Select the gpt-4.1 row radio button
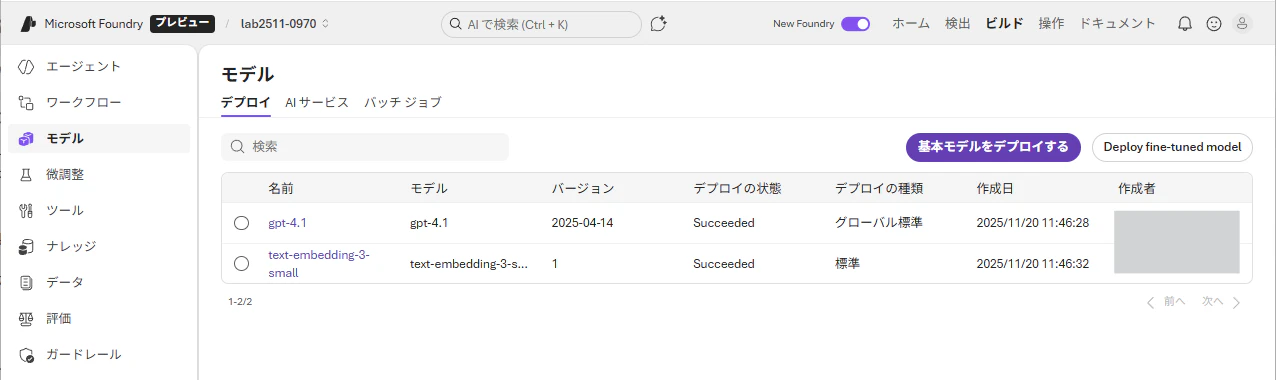Image resolution: width=1276 pixels, height=380 pixels. click(241, 223)
